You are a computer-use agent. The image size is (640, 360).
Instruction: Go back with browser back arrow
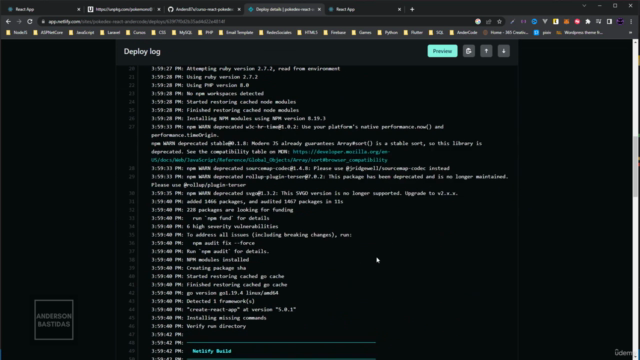pos(8,21)
